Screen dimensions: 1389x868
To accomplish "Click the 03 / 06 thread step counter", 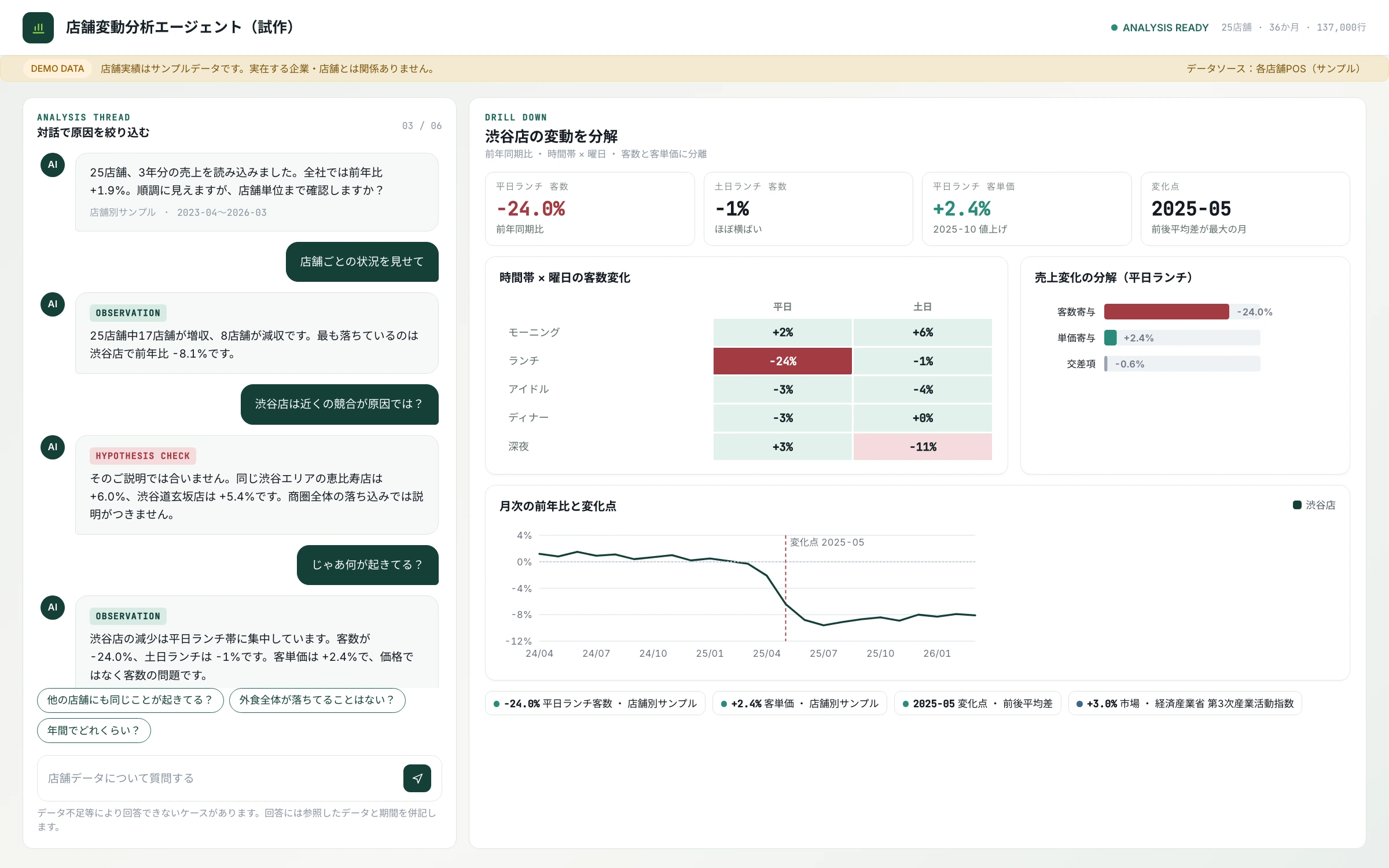I will click(422, 126).
